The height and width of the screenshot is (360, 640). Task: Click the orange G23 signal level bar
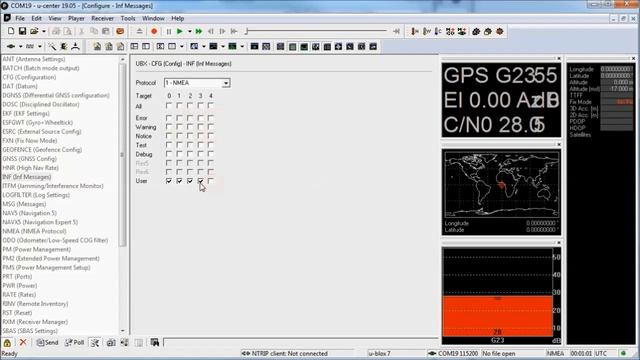(x=497, y=316)
